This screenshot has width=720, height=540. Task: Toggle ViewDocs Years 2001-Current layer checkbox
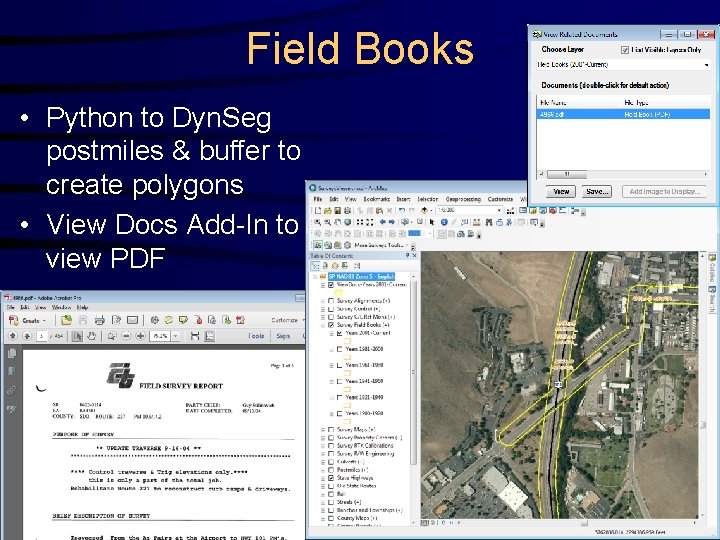click(331, 285)
